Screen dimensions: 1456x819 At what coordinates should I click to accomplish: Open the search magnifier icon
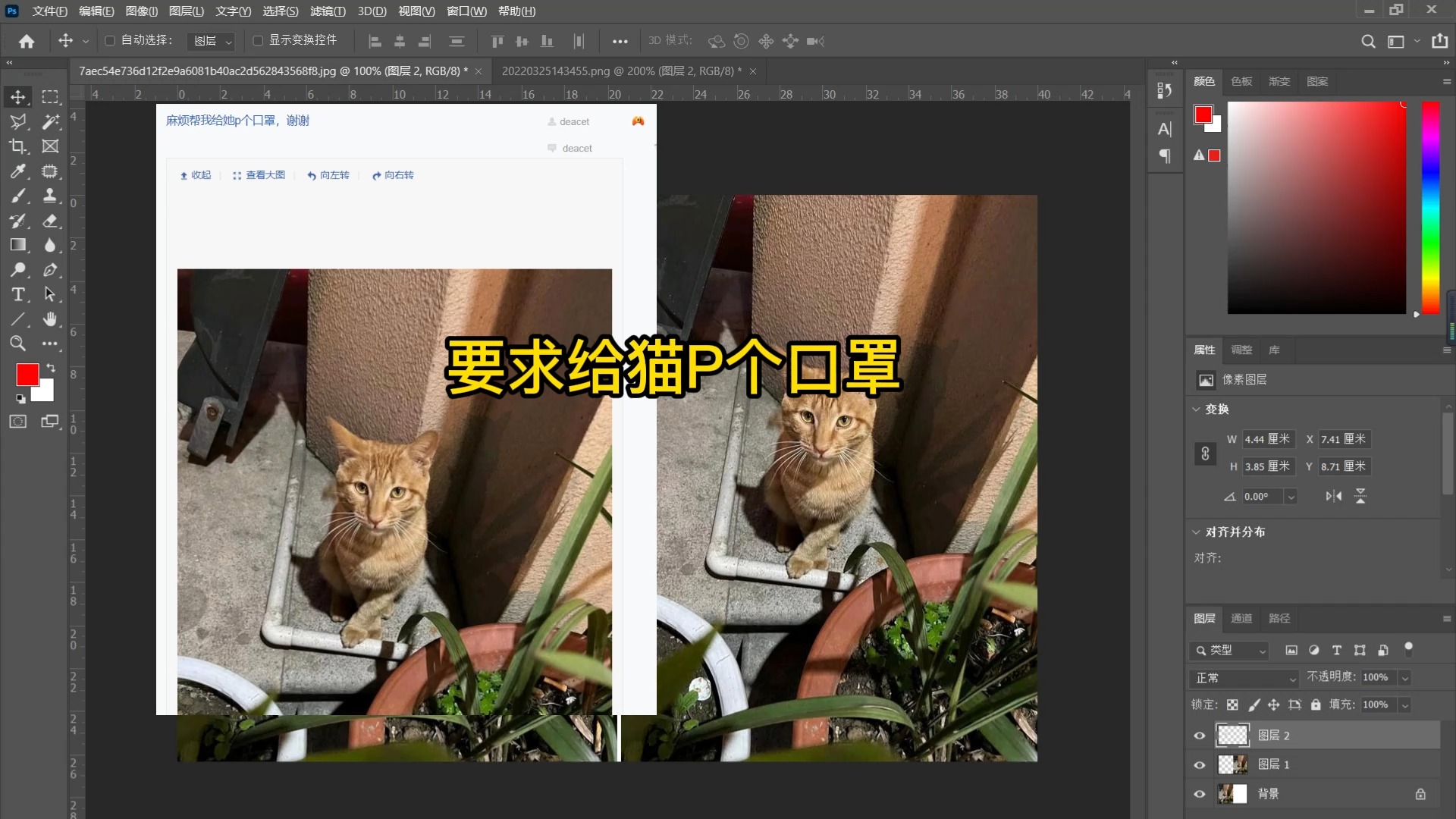tap(1368, 41)
